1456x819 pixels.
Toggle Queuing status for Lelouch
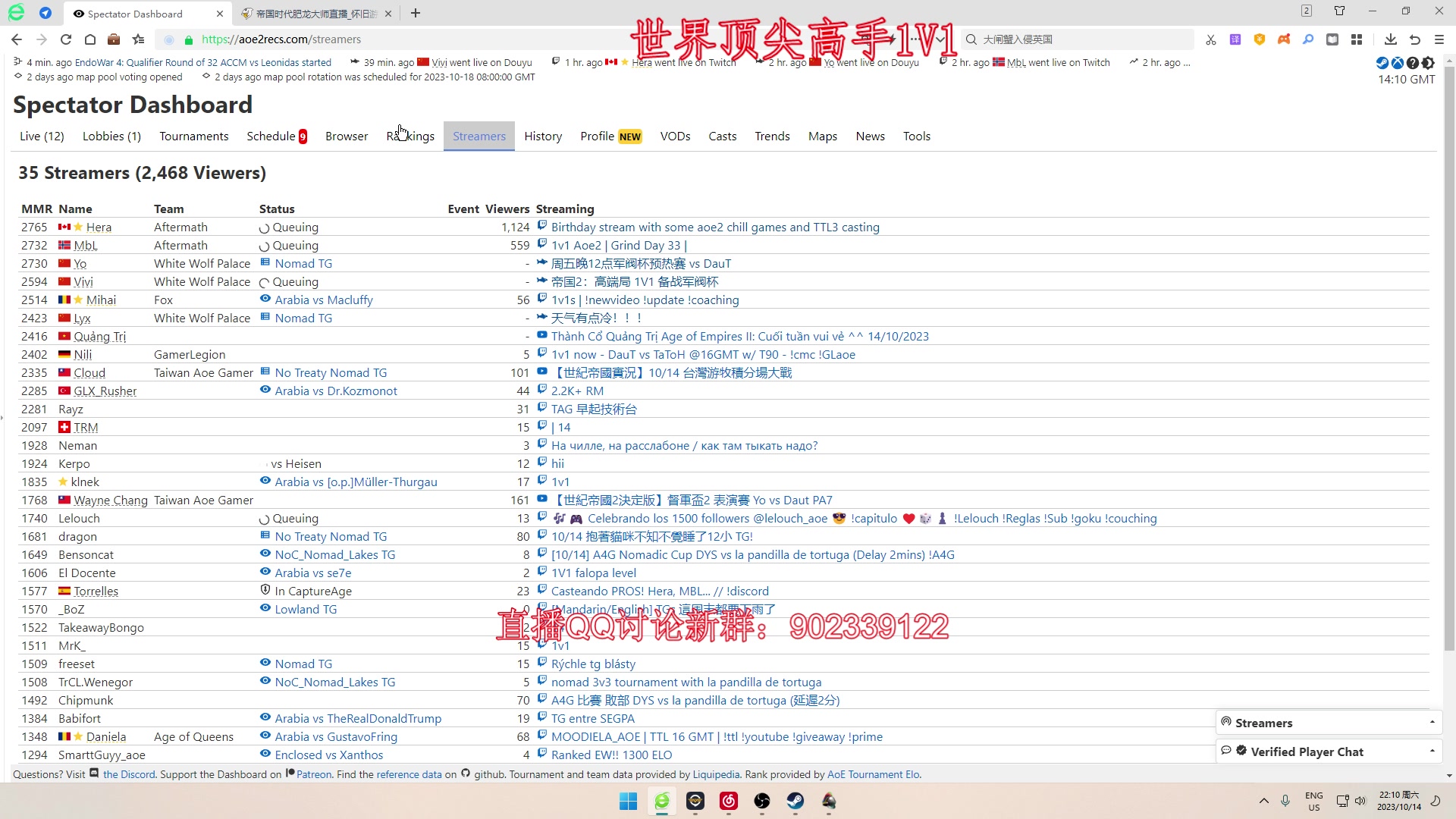(x=265, y=519)
